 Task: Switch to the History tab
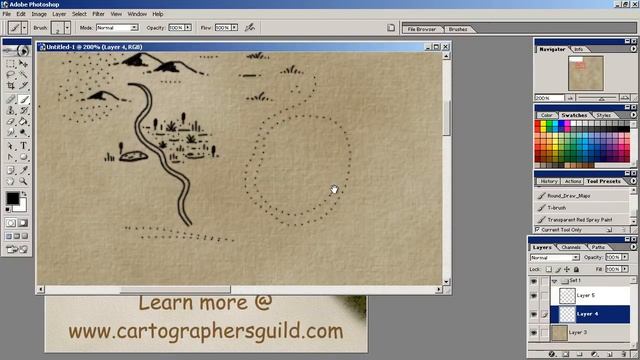[x=549, y=181]
